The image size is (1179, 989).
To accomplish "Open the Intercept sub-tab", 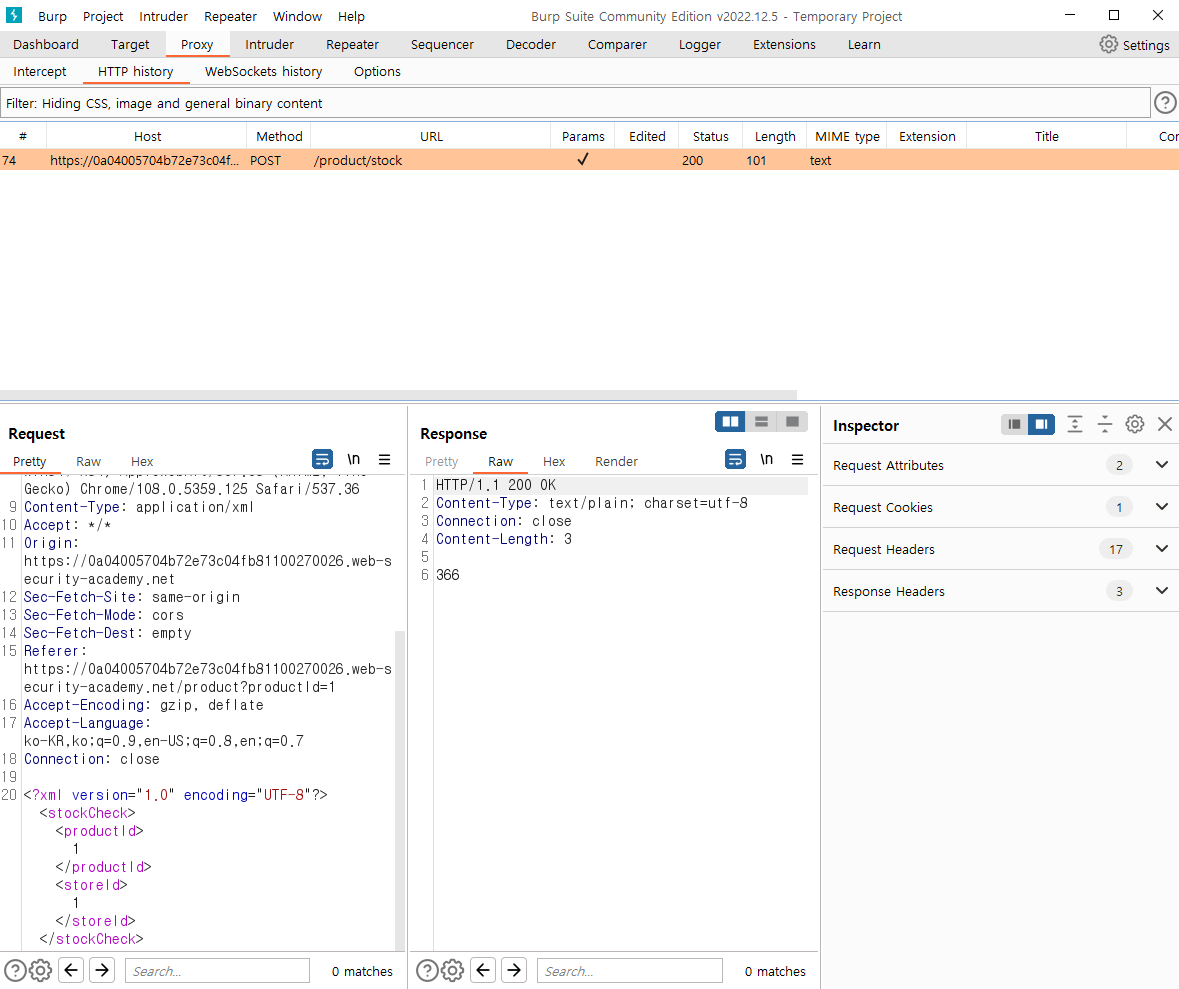I will pyautogui.click(x=40, y=71).
